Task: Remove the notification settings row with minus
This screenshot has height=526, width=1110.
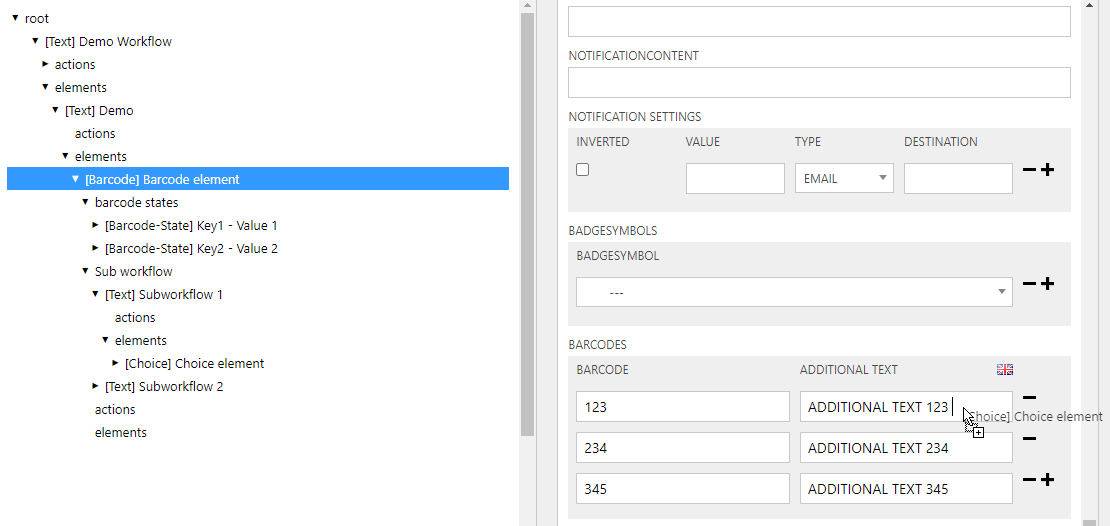Action: coord(1029,170)
